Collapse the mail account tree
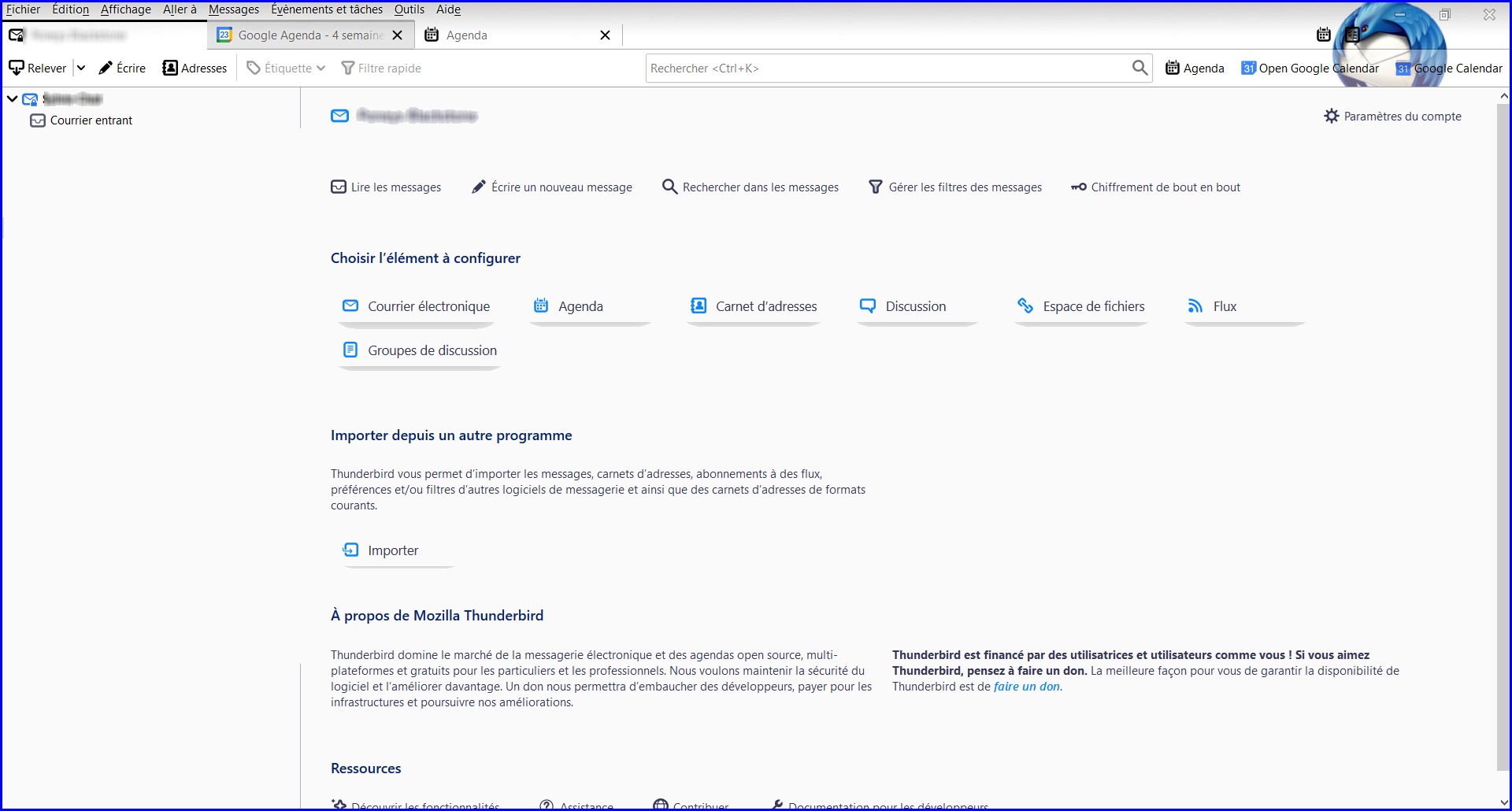Image resolution: width=1512 pixels, height=811 pixels. [13, 98]
